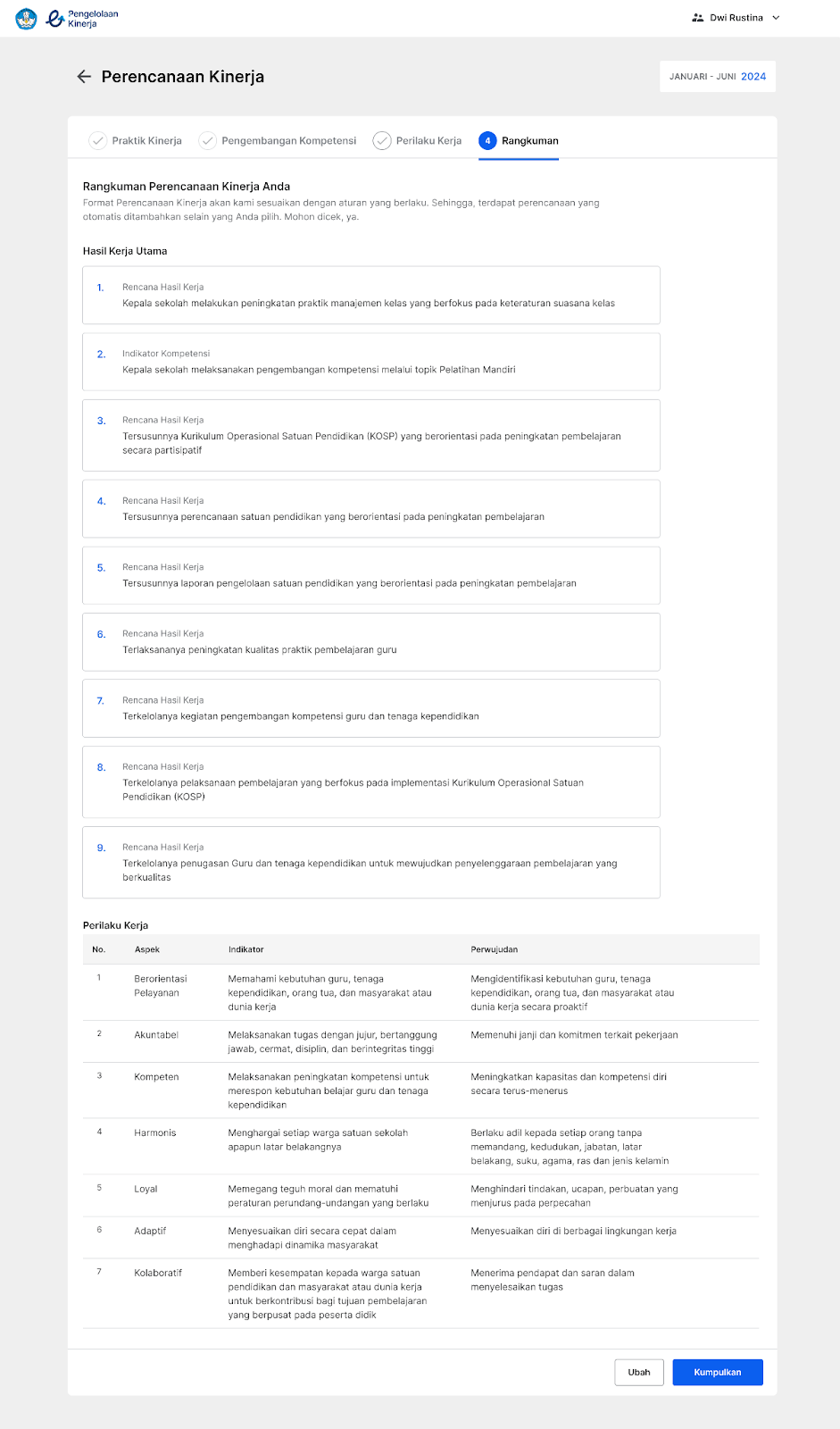Click the checkmark icon of Pengembangan Kompetensi

coord(207,140)
